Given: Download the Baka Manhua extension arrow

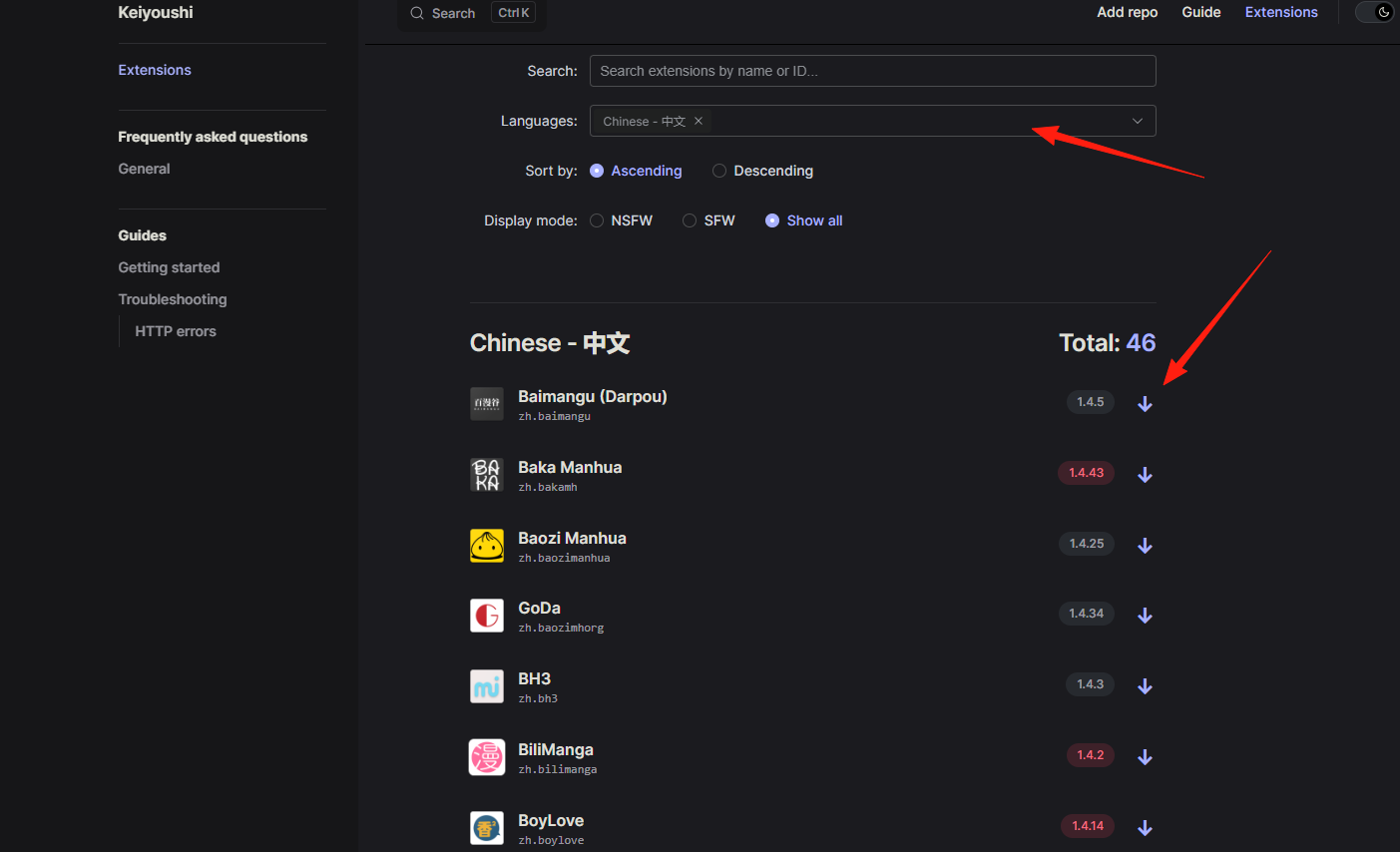Looking at the screenshot, I should [1145, 475].
